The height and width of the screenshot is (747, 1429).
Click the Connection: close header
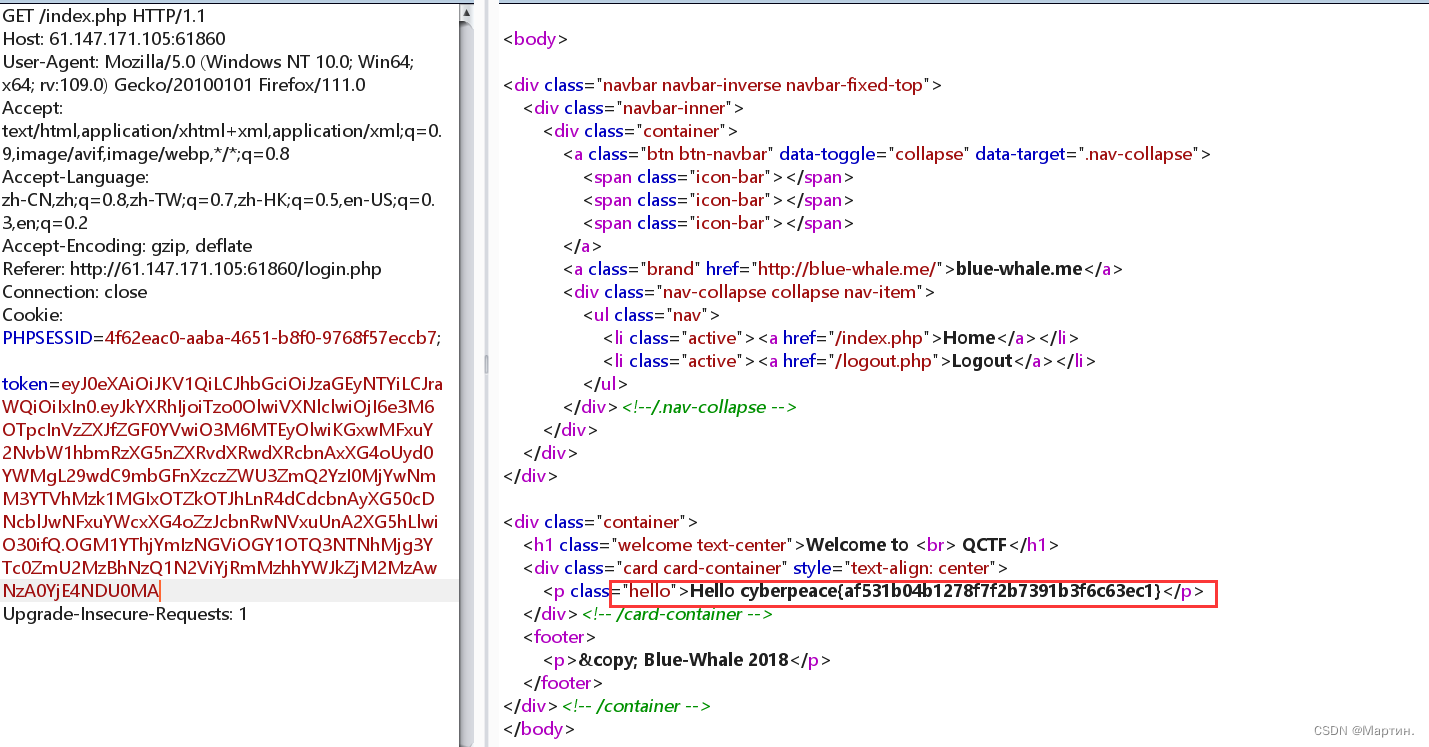tap(75, 292)
